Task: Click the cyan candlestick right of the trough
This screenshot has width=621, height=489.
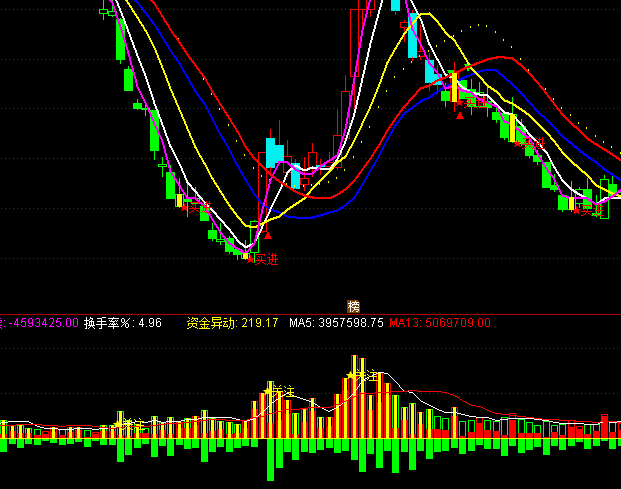Action: pos(274,152)
